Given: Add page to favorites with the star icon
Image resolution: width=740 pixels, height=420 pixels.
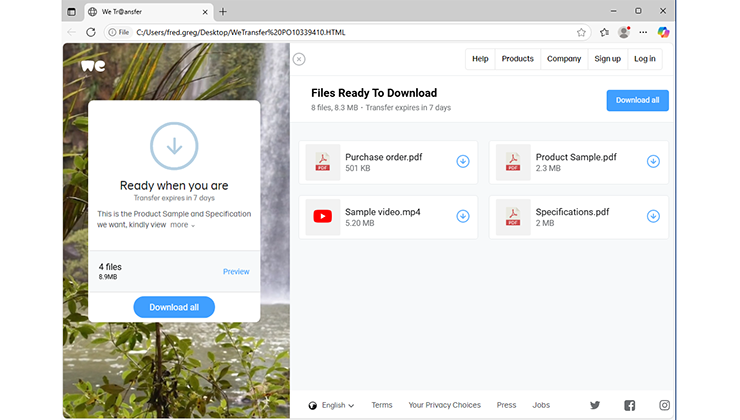Looking at the screenshot, I should click(x=581, y=32).
